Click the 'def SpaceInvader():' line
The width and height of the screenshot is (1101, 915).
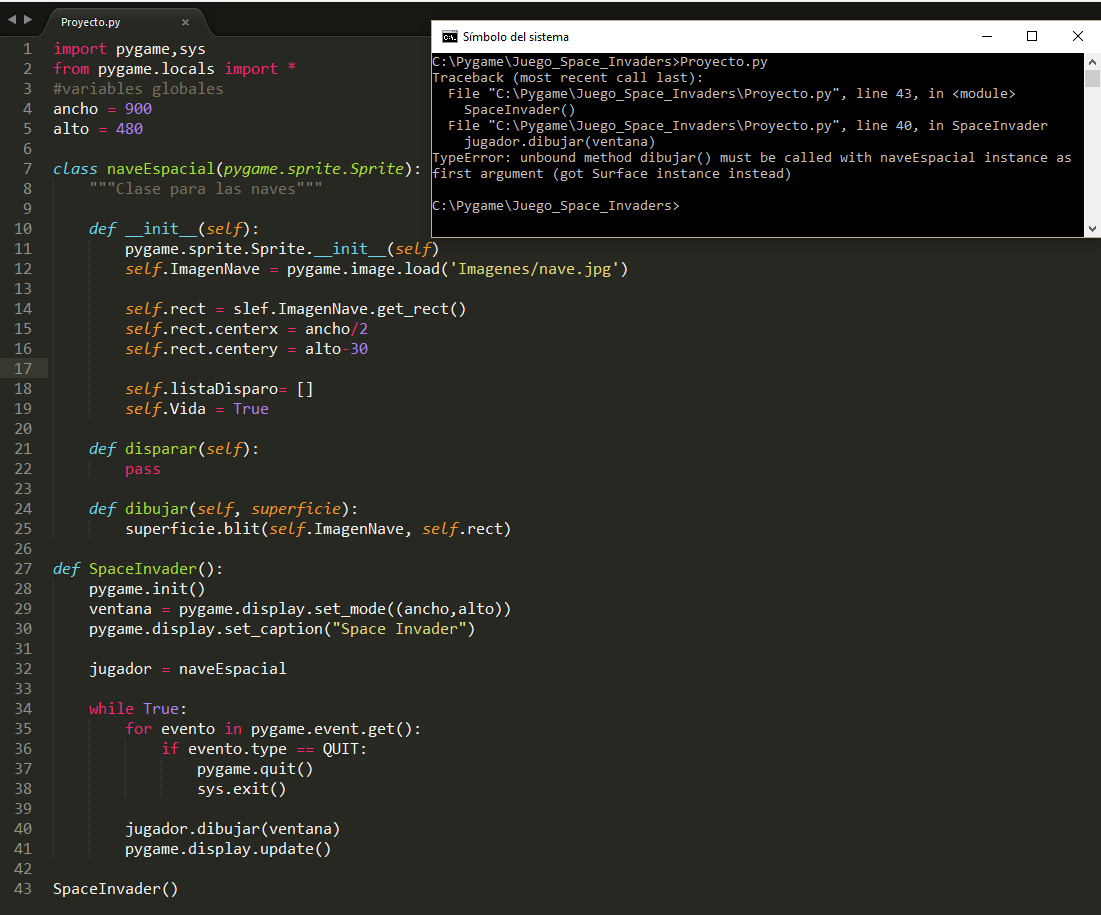click(138, 569)
